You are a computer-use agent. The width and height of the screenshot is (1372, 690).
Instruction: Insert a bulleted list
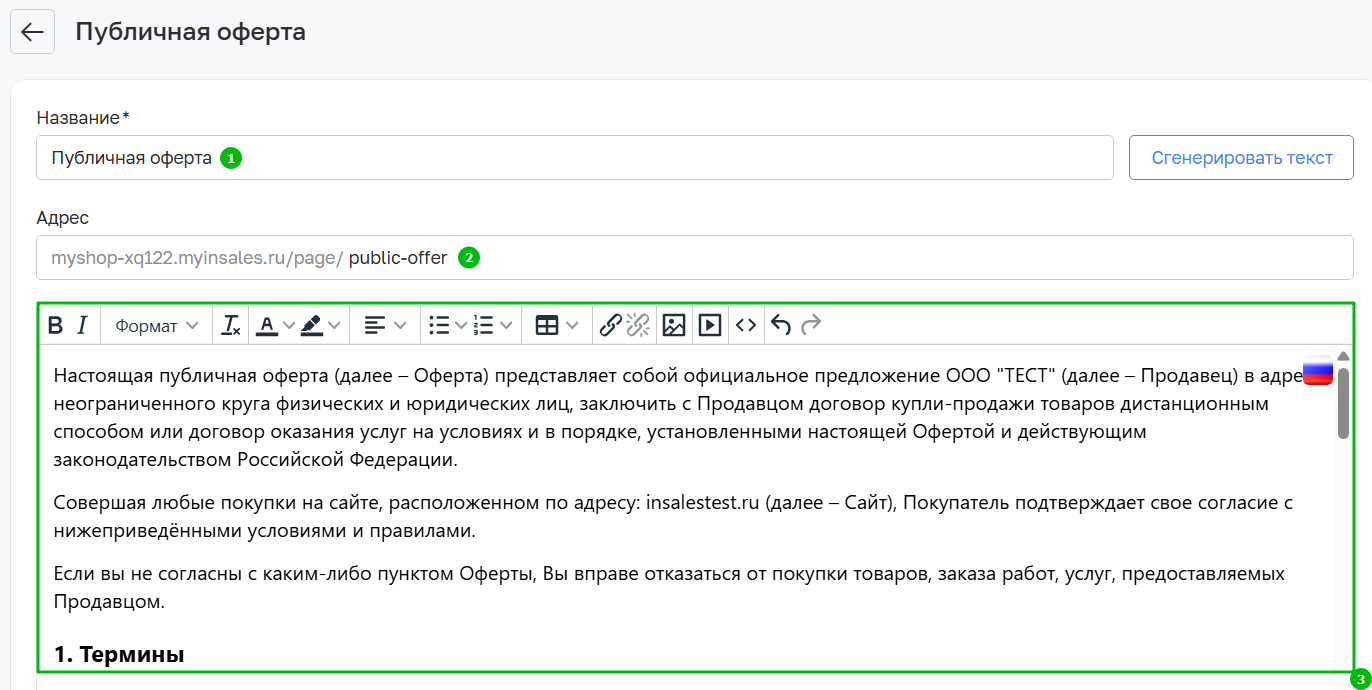tap(438, 325)
